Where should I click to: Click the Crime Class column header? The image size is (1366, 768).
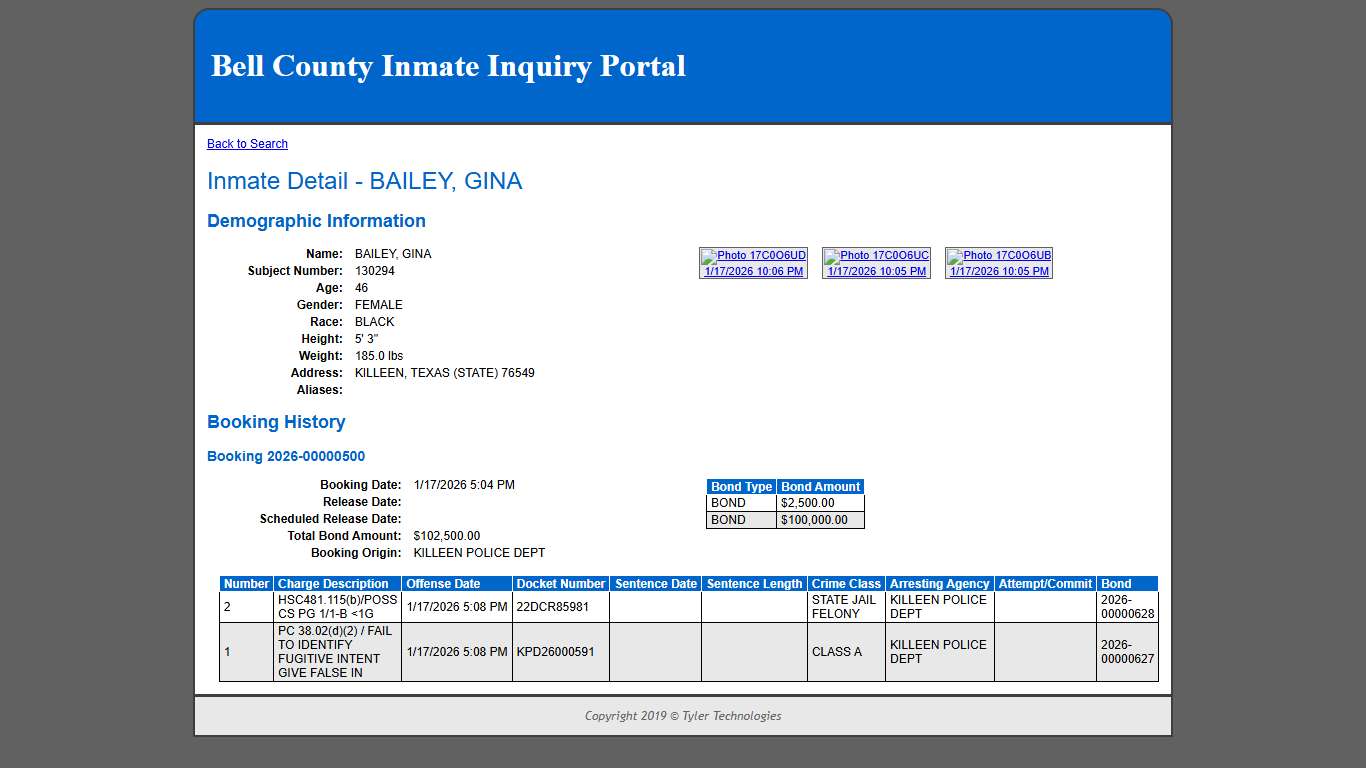[845, 583]
